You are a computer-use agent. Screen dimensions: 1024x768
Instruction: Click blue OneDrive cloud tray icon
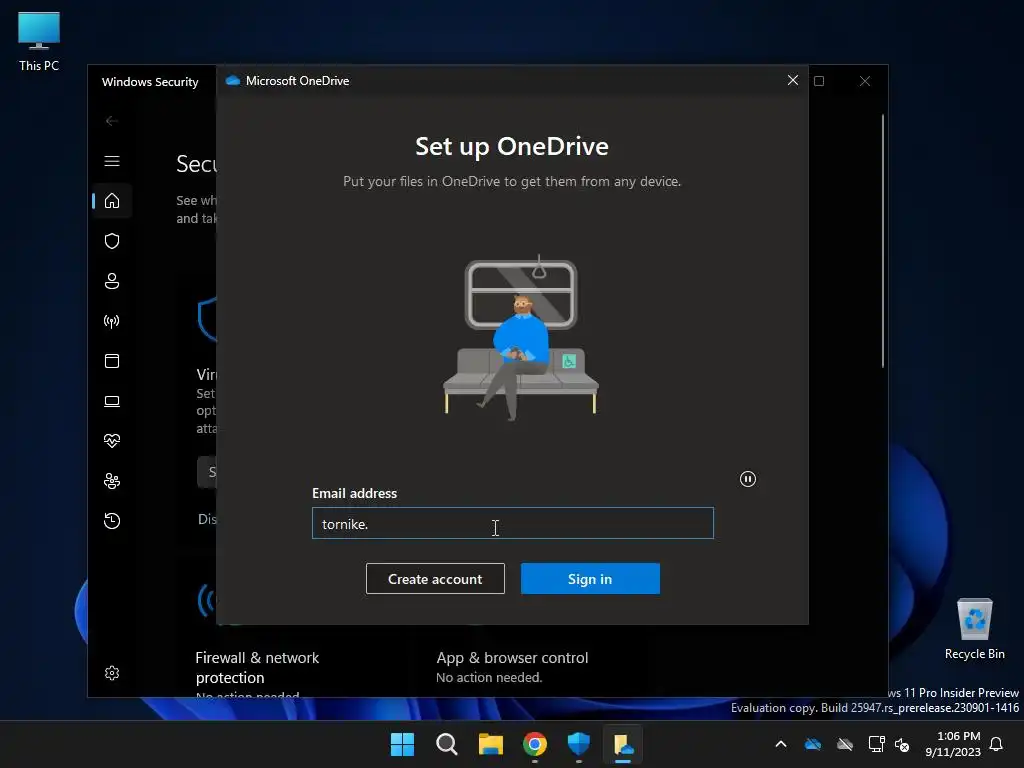[813, 744]
